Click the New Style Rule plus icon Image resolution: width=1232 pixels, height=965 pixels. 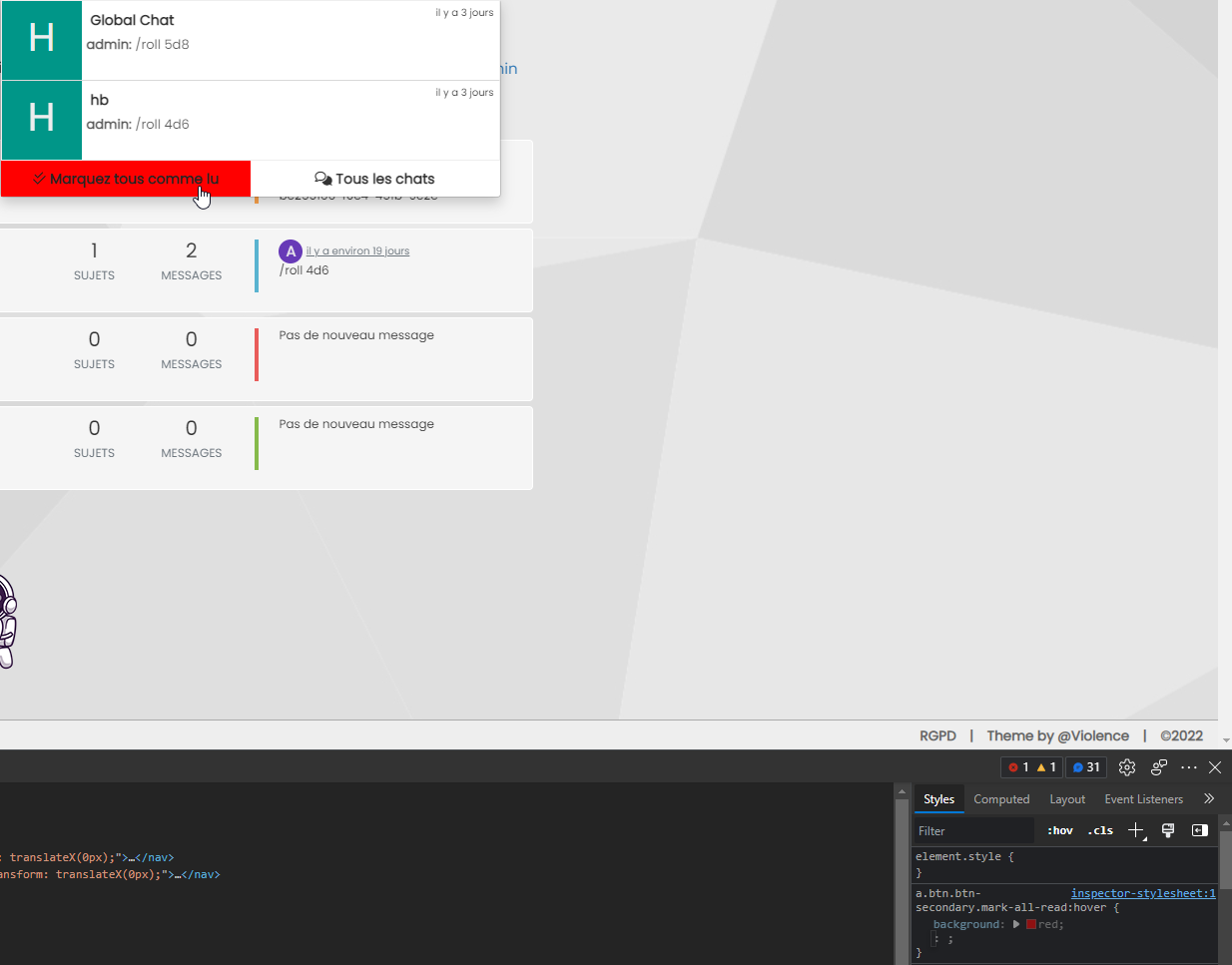click(1135, 830)
